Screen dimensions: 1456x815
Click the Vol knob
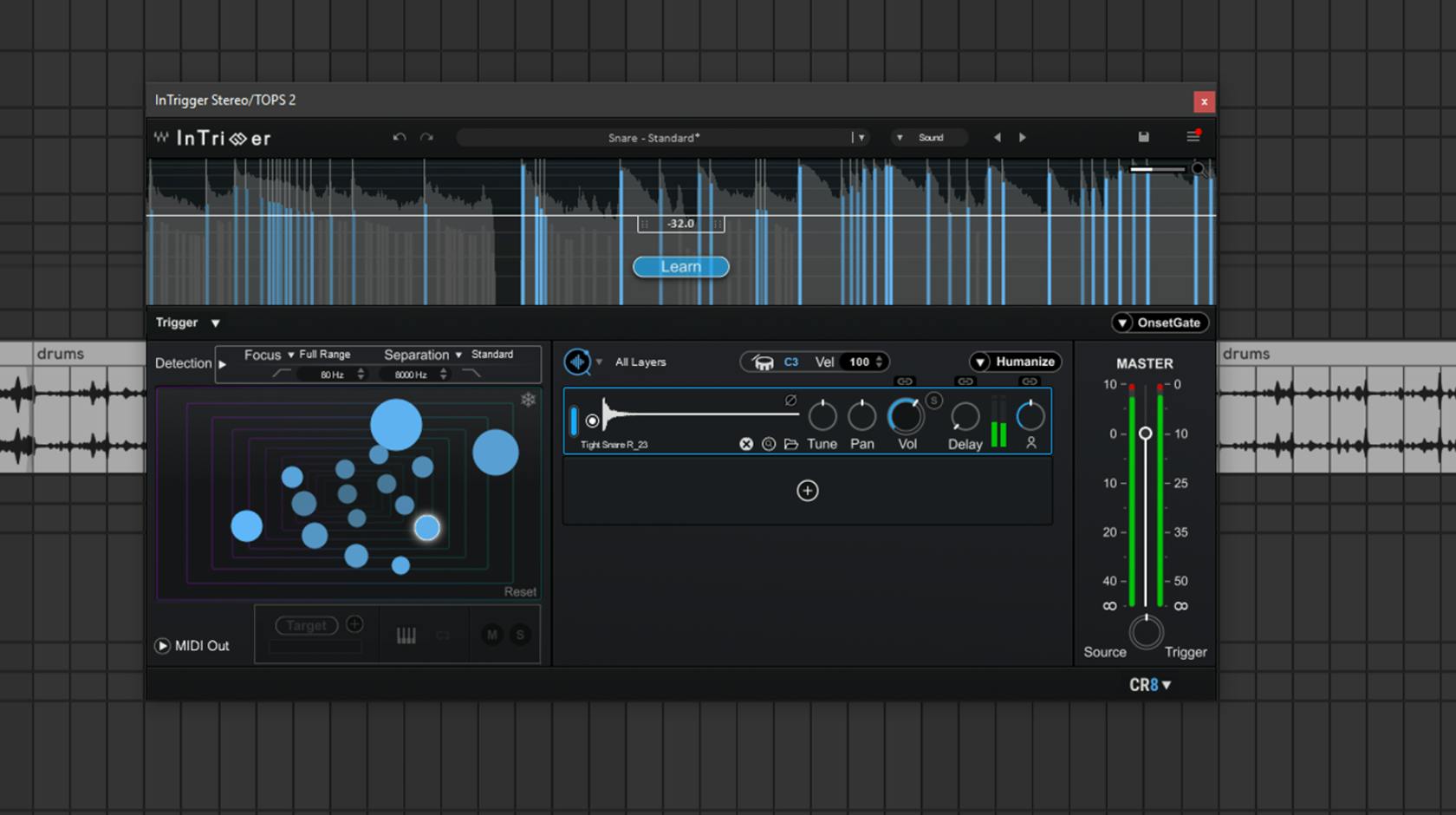click(907, 416)
